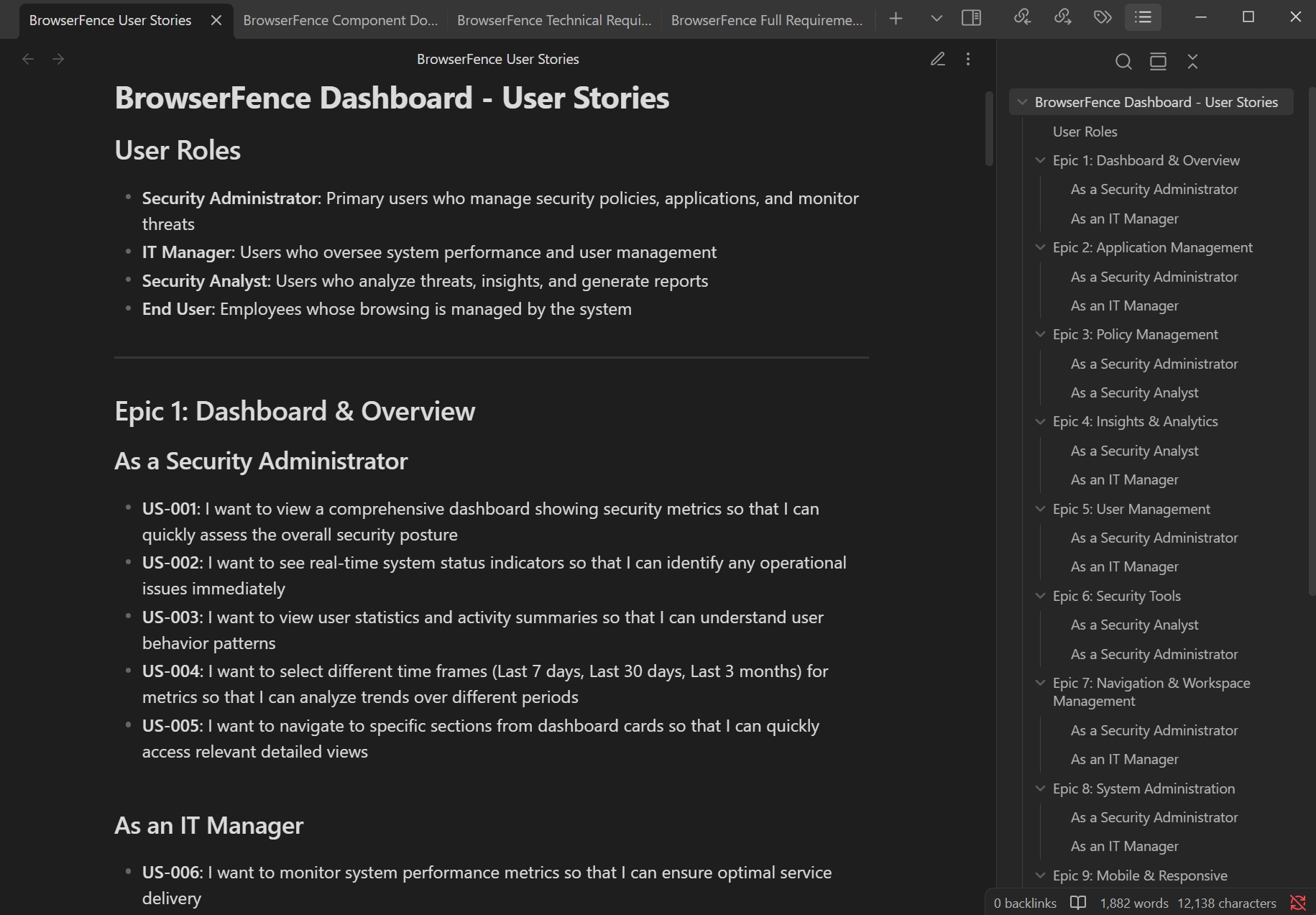Toggle editing mode with the pencil icon
This screenshot has height=915, width=1316.
tap(938, 59)
